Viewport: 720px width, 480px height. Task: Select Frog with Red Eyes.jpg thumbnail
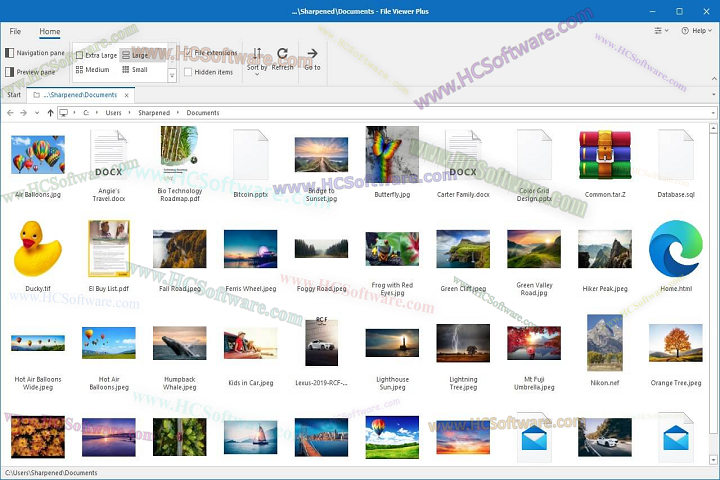(x=392, y=248)
